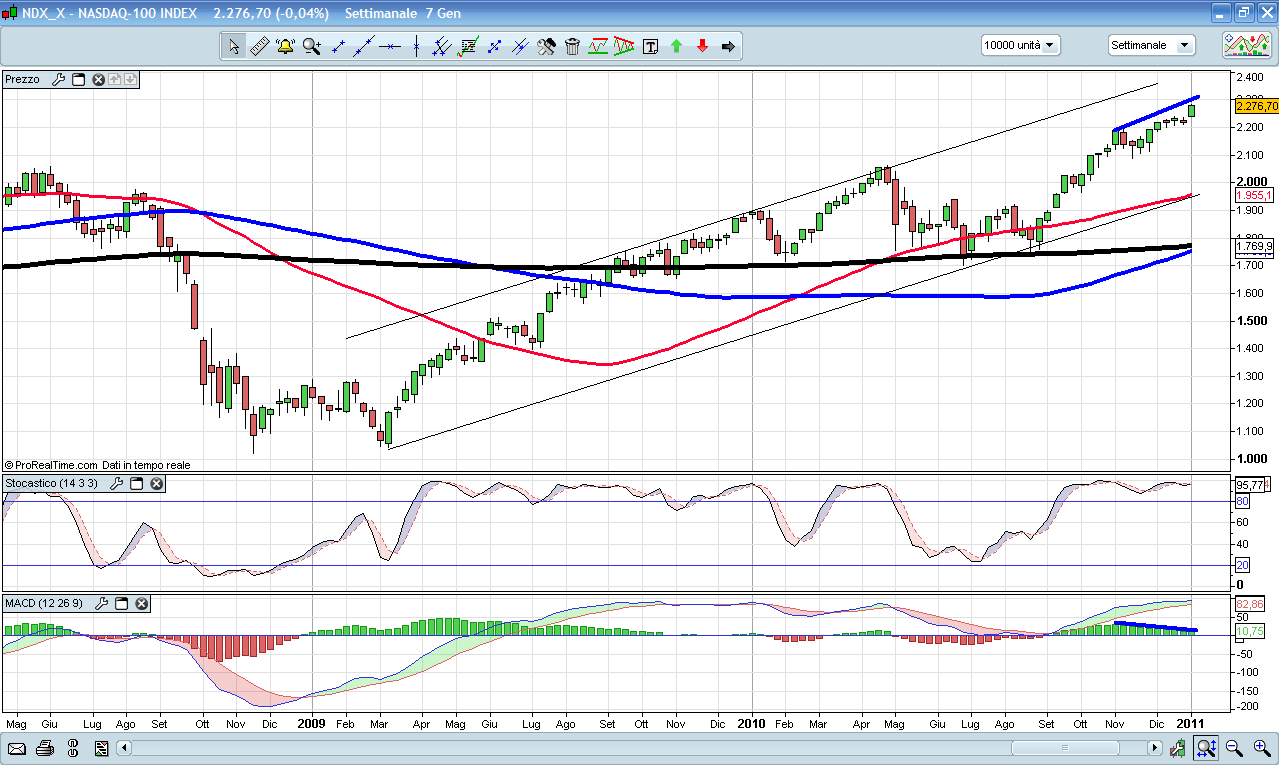
Task: Click the print chart icon
Action: tap(45, 748)
